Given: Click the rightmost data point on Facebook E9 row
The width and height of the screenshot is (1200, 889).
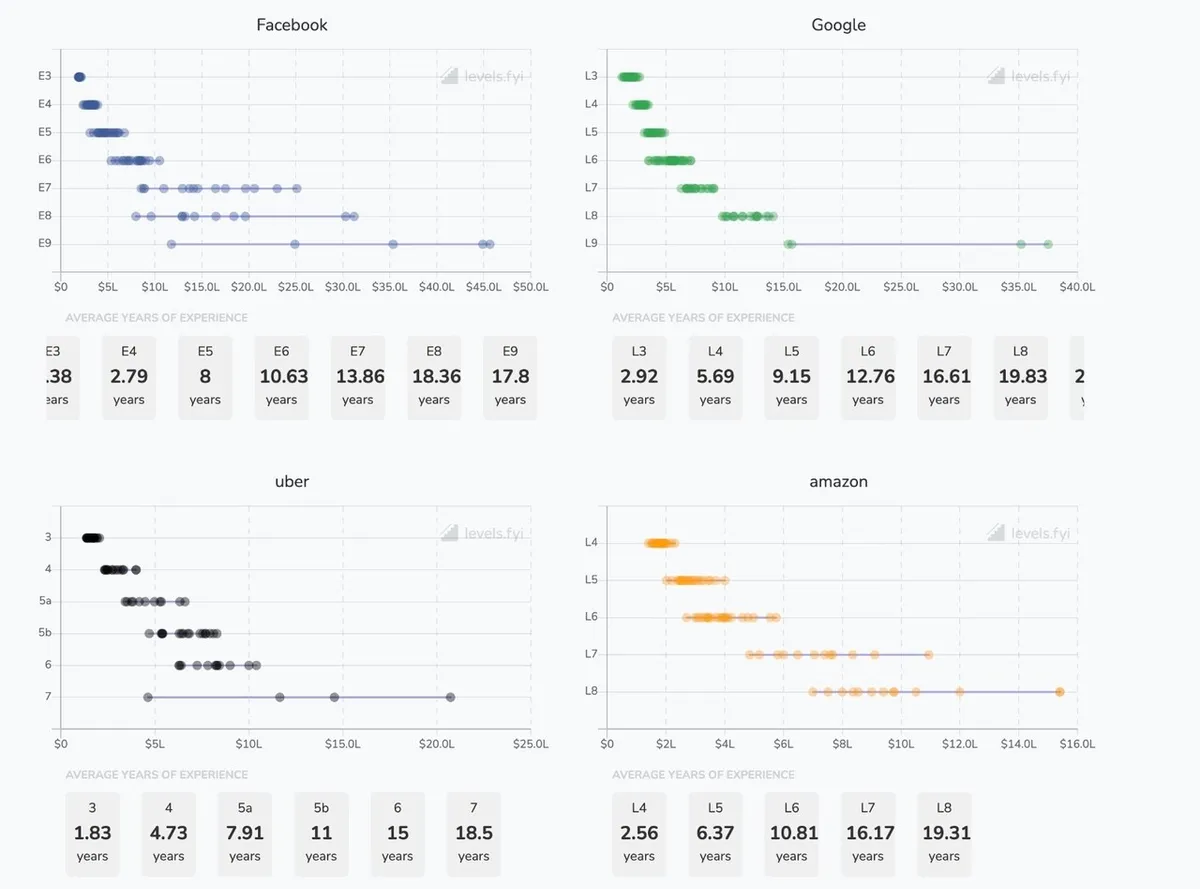Looking at the screenshot, I should coord(489,244).
